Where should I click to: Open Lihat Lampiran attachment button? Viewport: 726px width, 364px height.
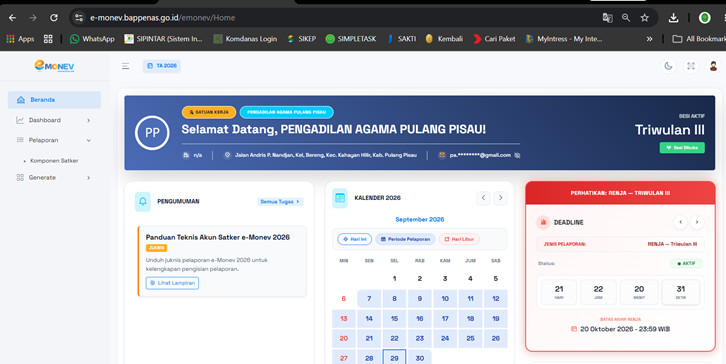point(172,283)
